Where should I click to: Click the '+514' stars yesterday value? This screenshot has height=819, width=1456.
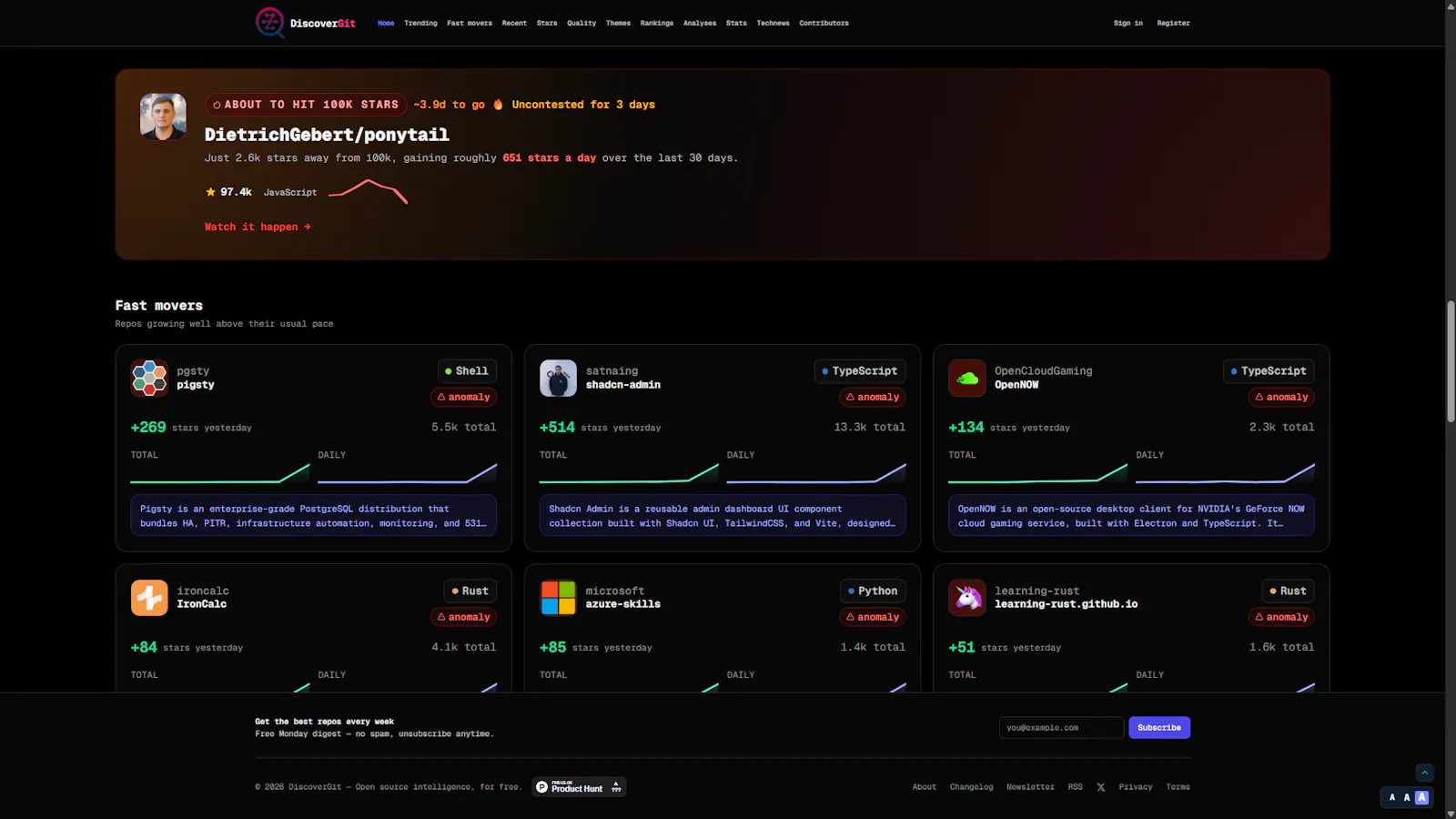[557, 427]
